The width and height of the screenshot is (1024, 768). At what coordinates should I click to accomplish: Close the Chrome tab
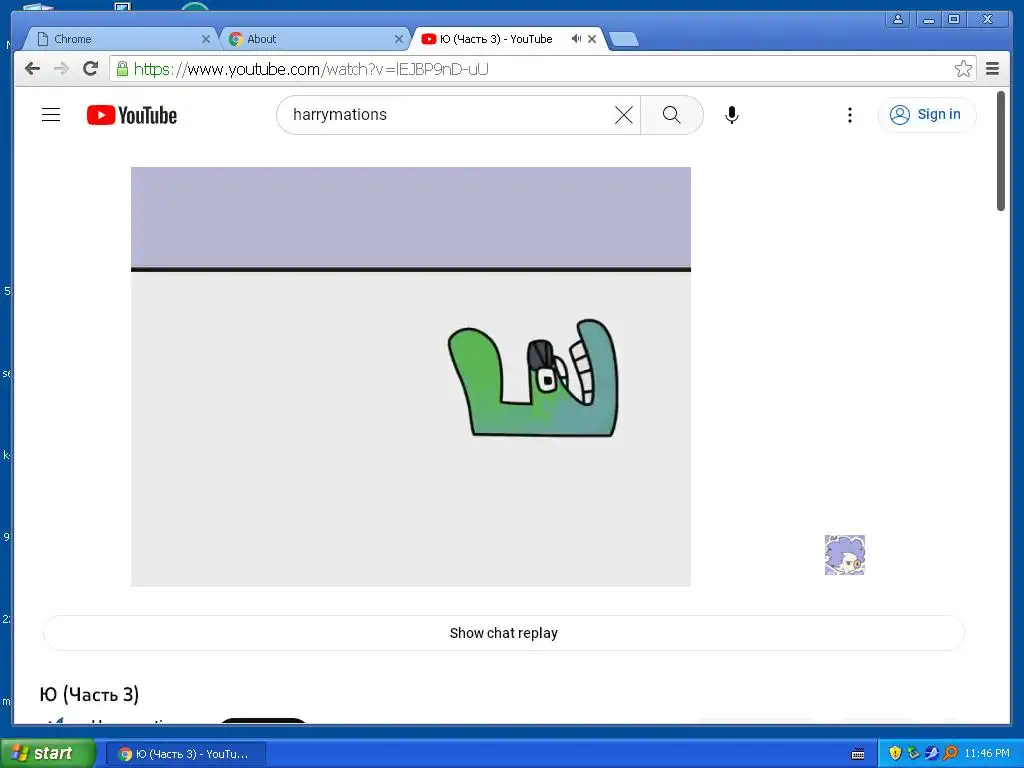click(206, 39)
